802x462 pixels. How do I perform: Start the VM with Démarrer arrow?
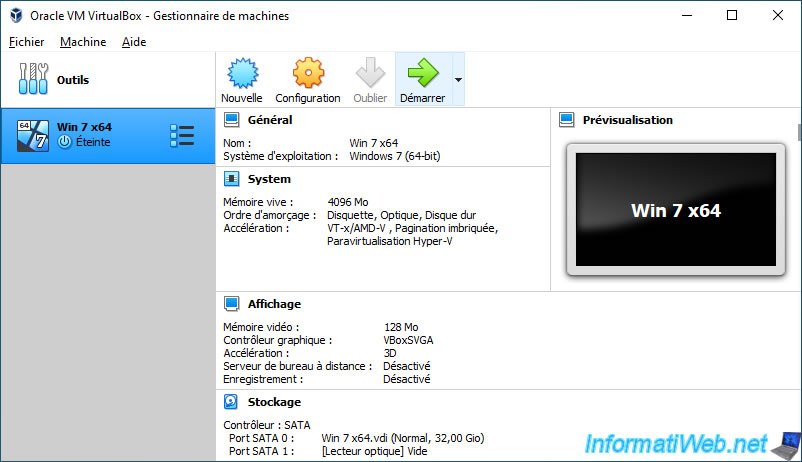(x=422, y=74)
